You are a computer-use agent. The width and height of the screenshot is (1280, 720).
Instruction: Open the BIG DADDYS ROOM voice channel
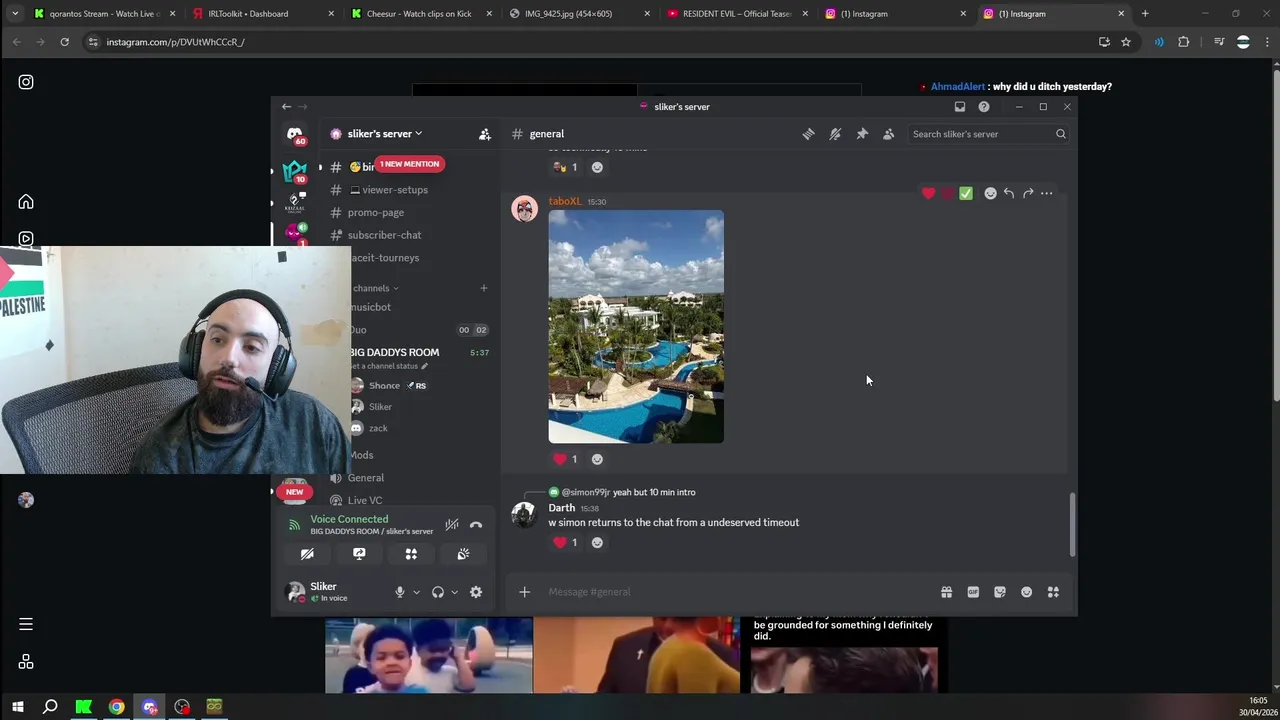(394, 352)
